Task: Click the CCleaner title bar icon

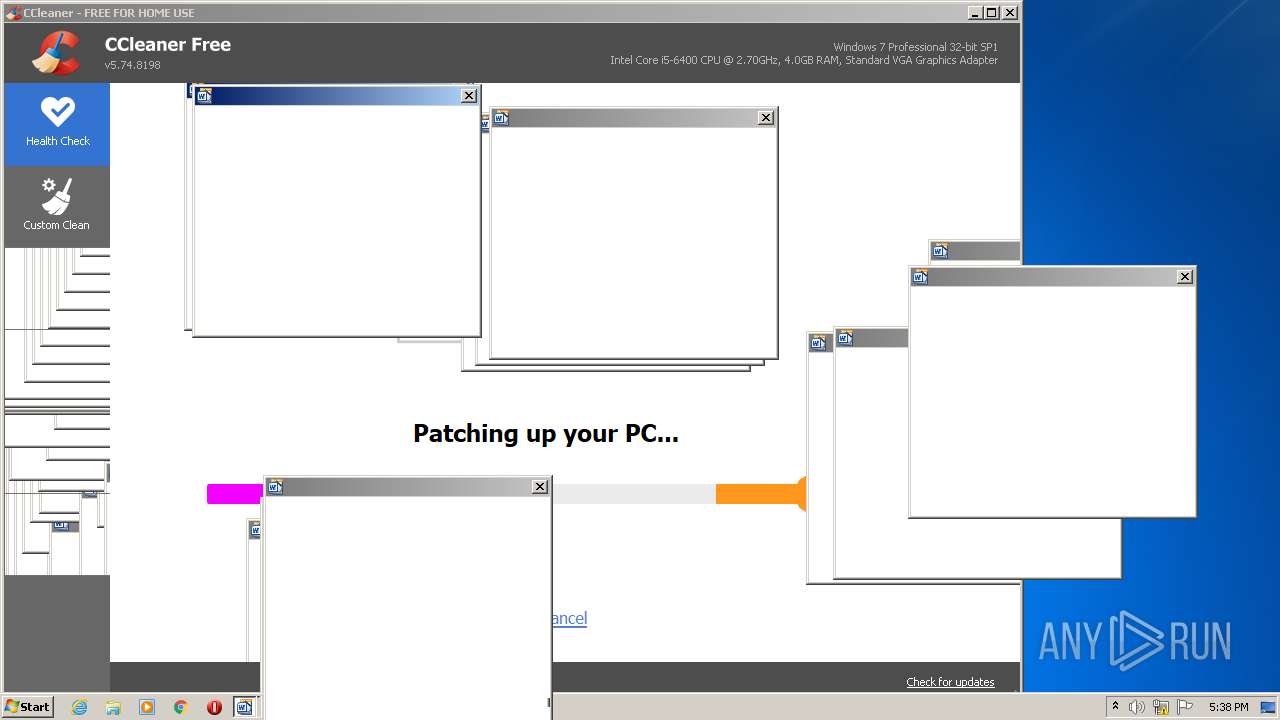Action: coord(13,13)
